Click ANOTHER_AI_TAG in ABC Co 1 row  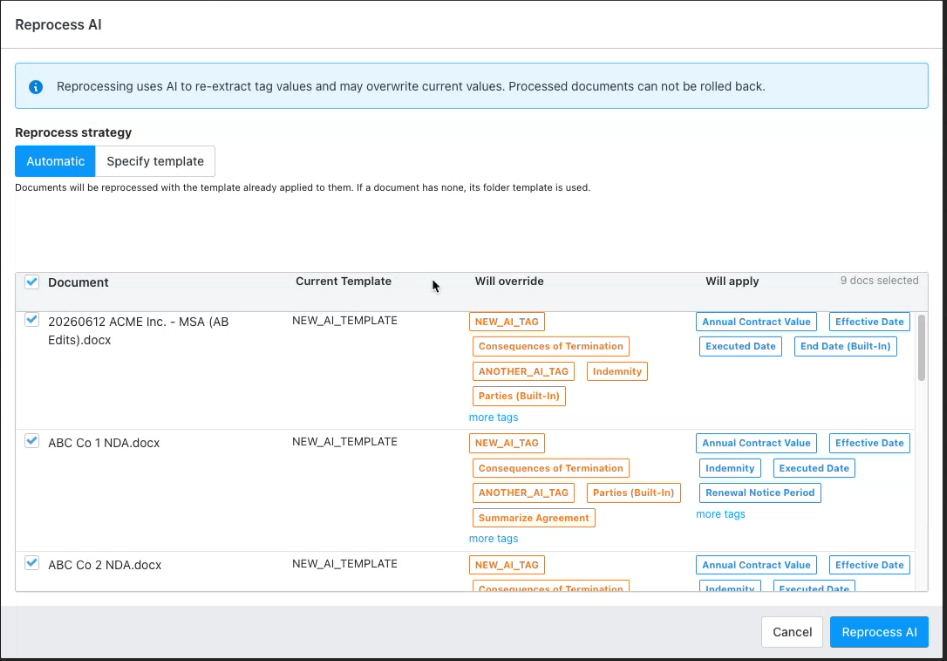[x=524, y=493]
